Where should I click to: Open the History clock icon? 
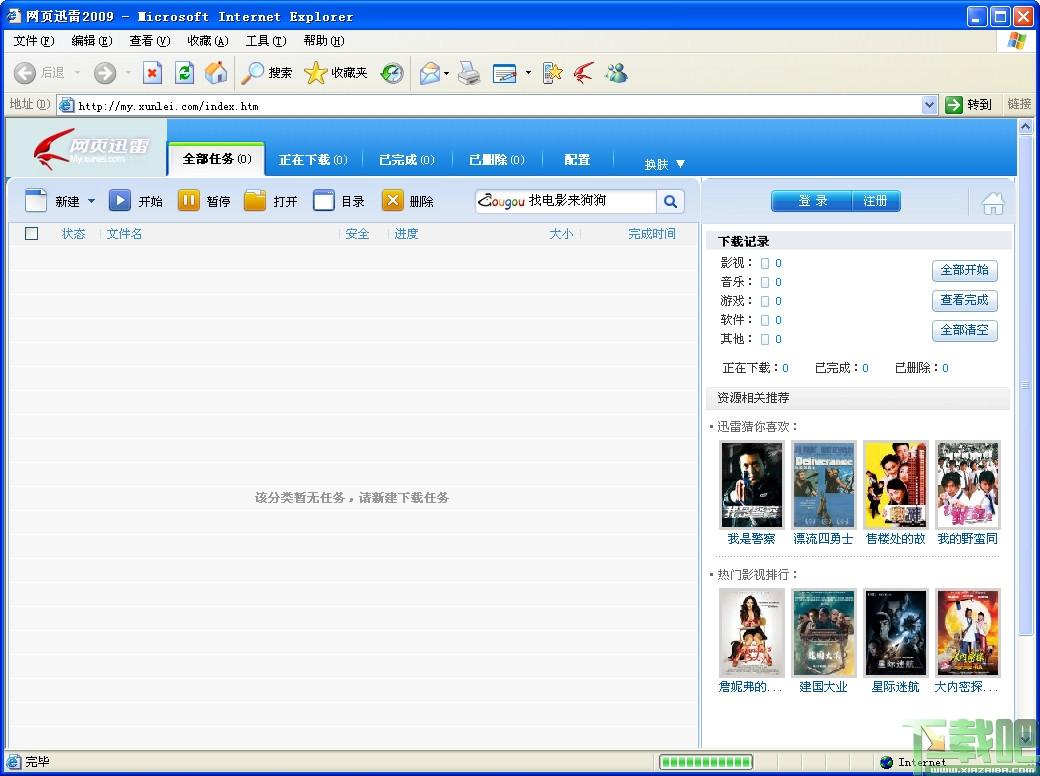(x=392, y=72)
